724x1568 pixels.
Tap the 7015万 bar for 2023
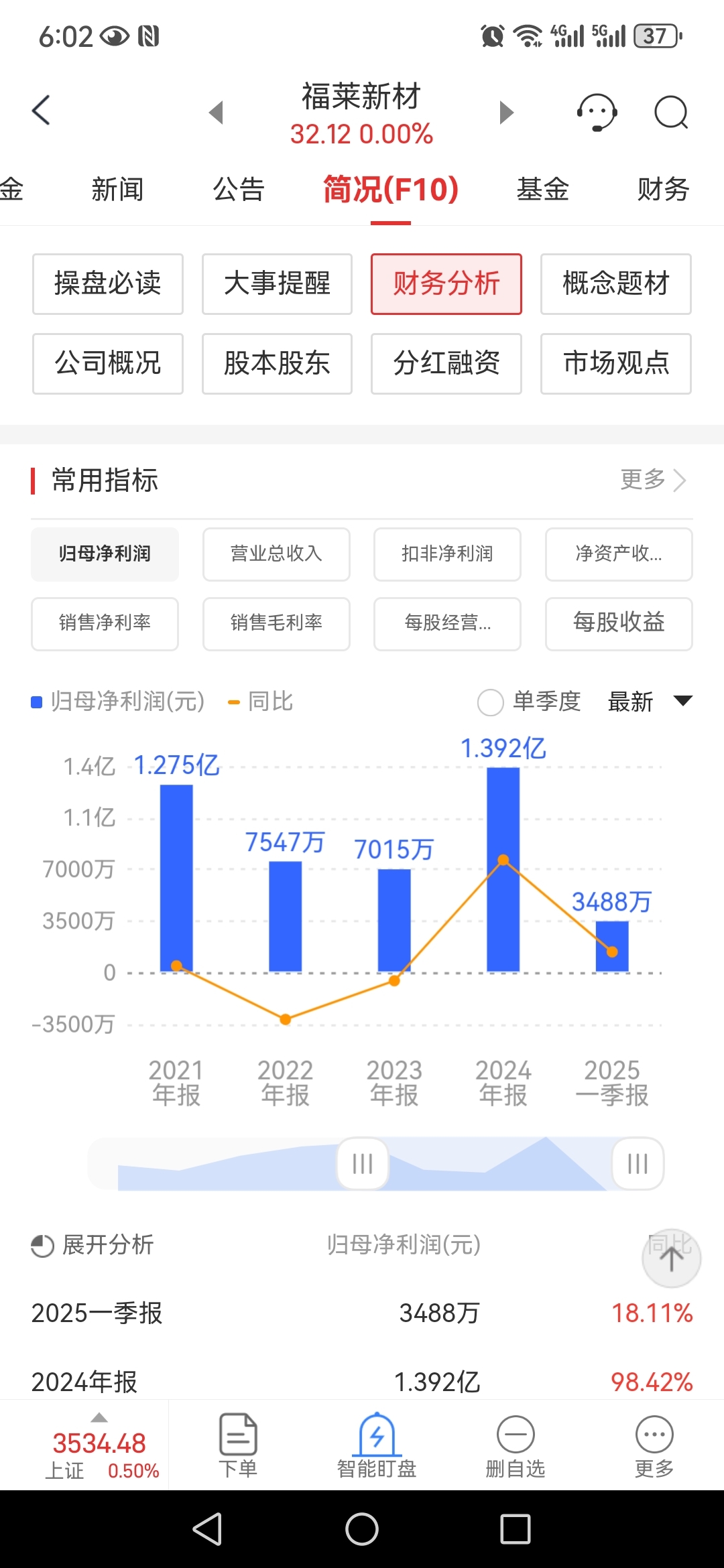click(394, 920)
